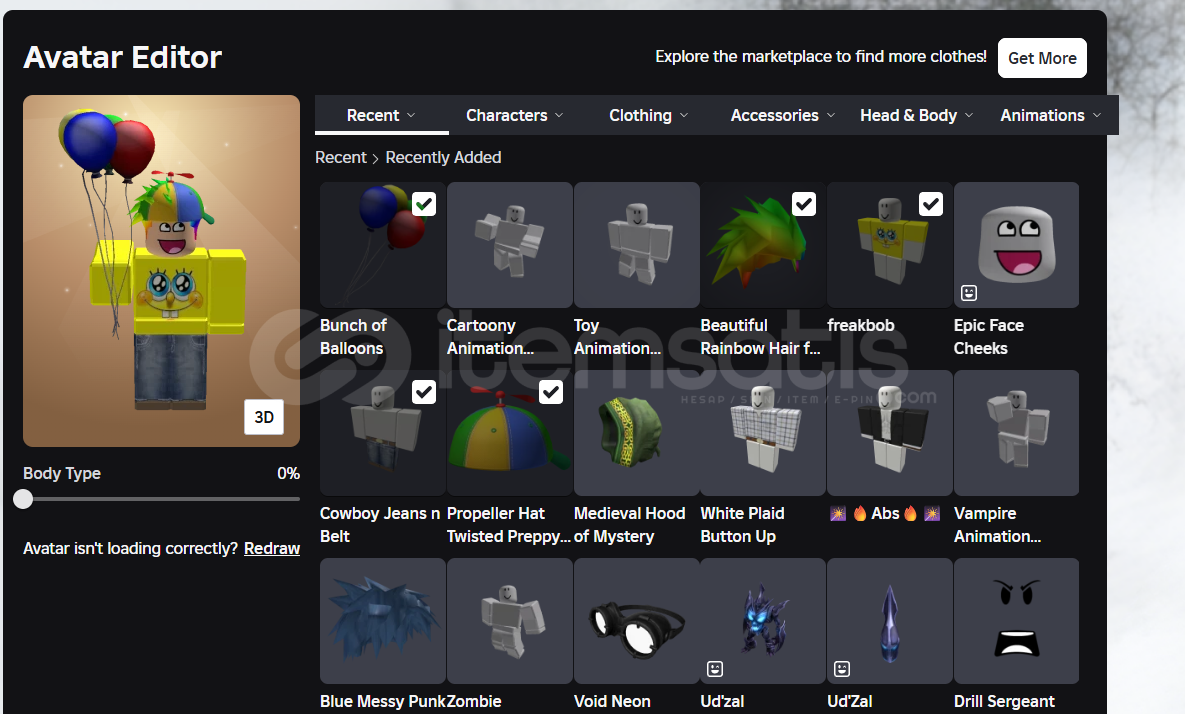Click the Beautiful Rainbow Hair item image
1185x714 pixels.
(x=763, y=245)
